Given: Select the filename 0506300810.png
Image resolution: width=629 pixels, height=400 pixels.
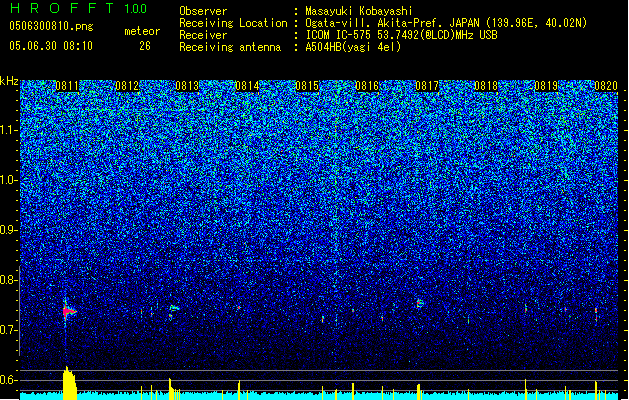Looking at the screenshot, I should (51, 26).
